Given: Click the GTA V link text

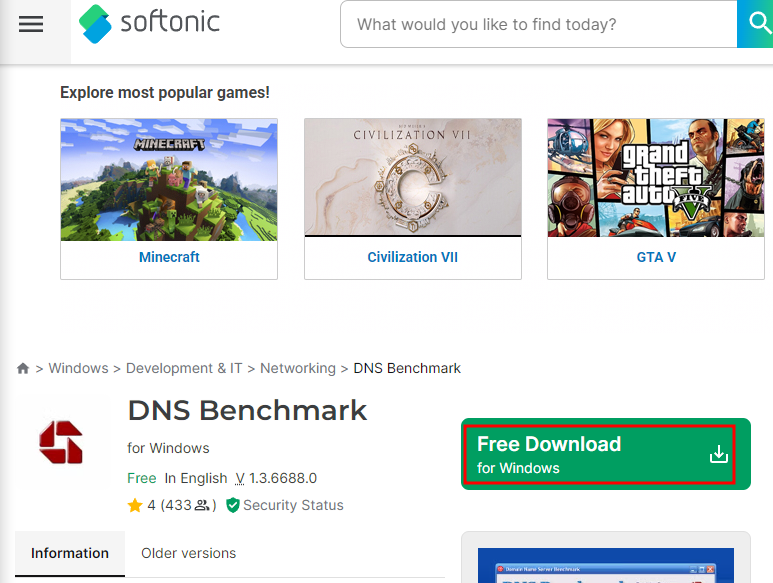Looking at the screenshot, I should tap(656, 257).
